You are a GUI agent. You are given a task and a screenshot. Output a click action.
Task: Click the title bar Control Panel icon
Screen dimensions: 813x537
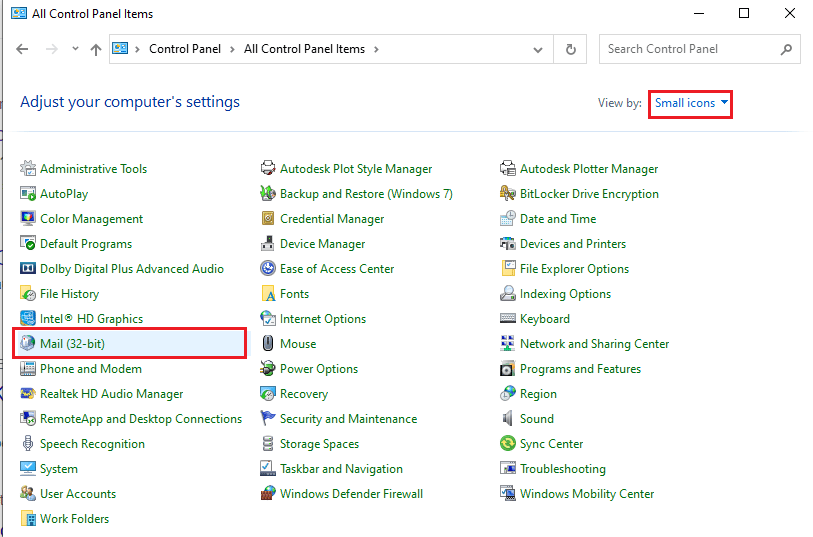pos(19,13)
